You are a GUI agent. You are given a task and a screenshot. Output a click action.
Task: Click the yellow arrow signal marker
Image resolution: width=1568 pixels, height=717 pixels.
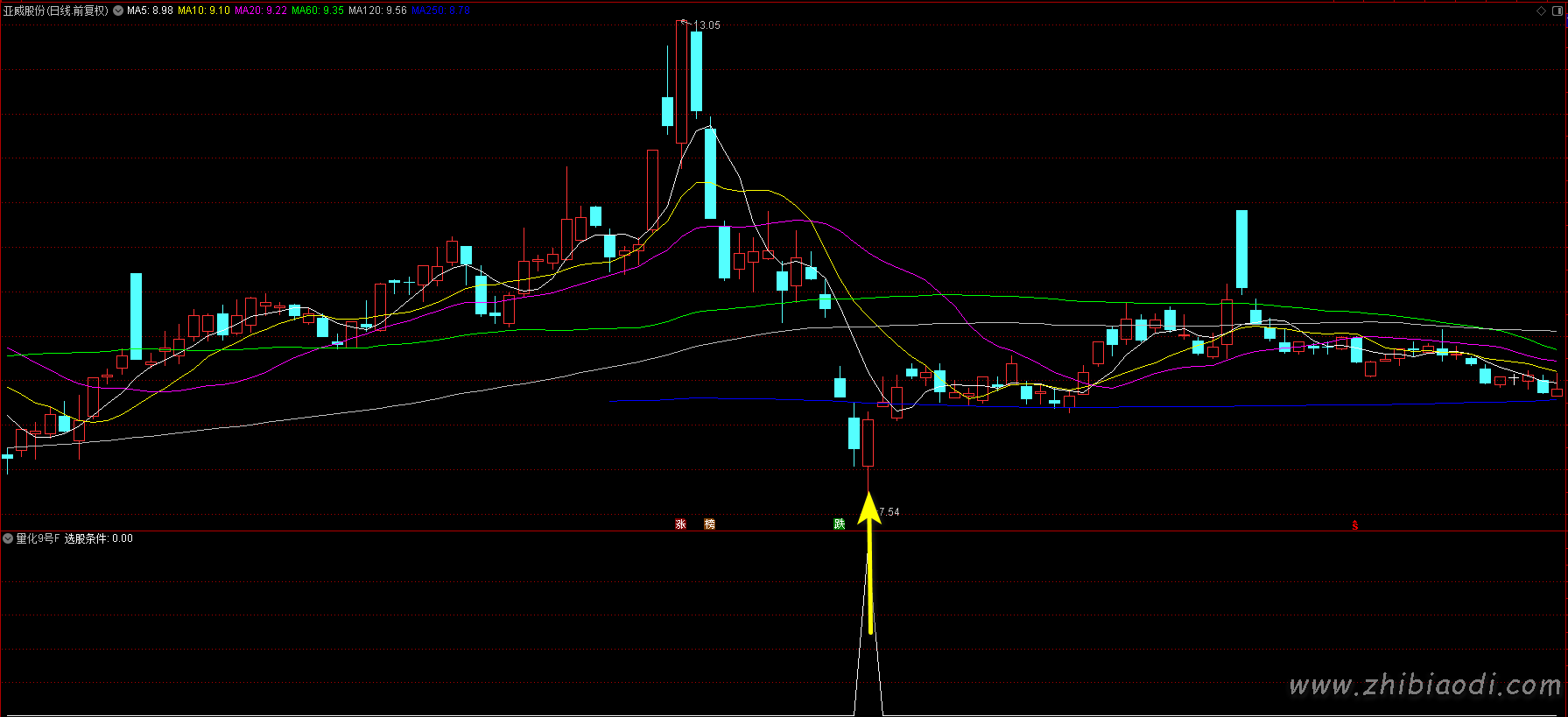(x=868, y=560)
